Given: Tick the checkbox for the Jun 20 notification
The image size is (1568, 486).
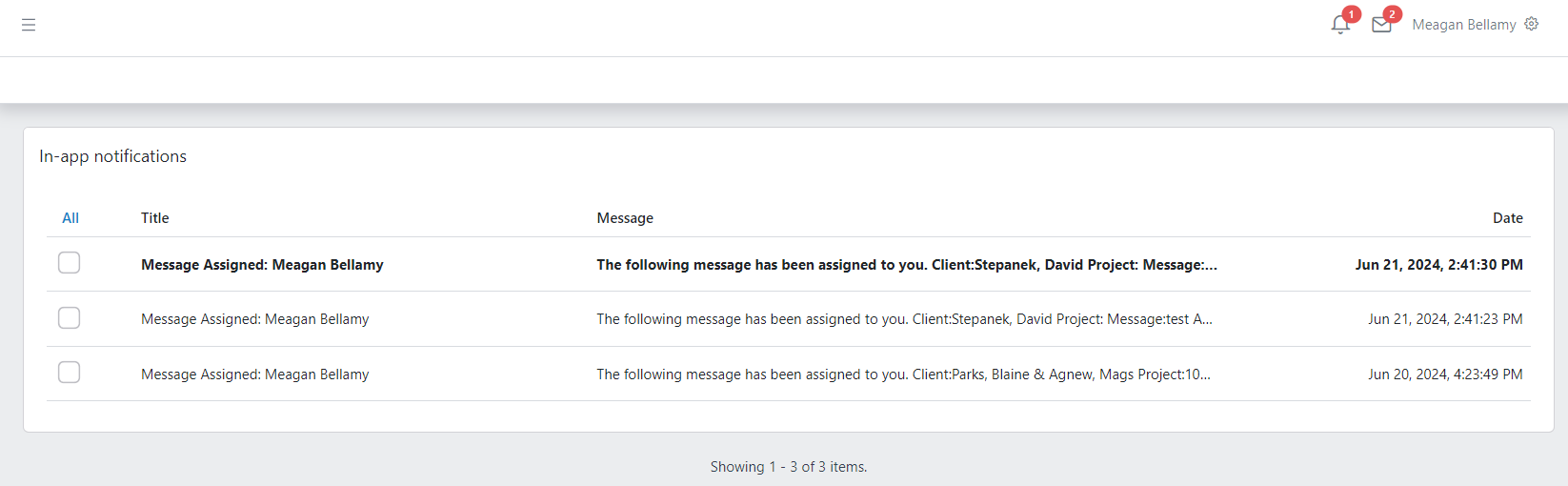Looking at the screenshot, I should tap(69, 373).
